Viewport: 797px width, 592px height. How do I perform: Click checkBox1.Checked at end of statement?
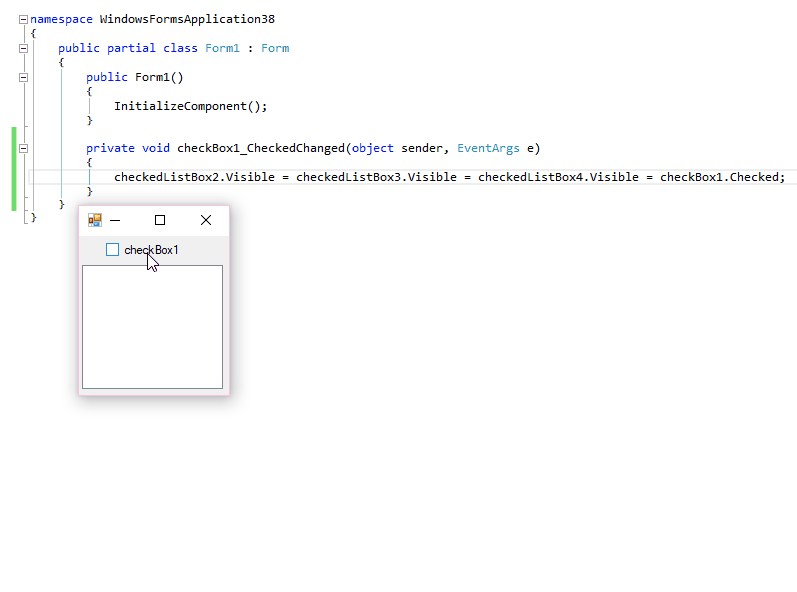(719, 177)
